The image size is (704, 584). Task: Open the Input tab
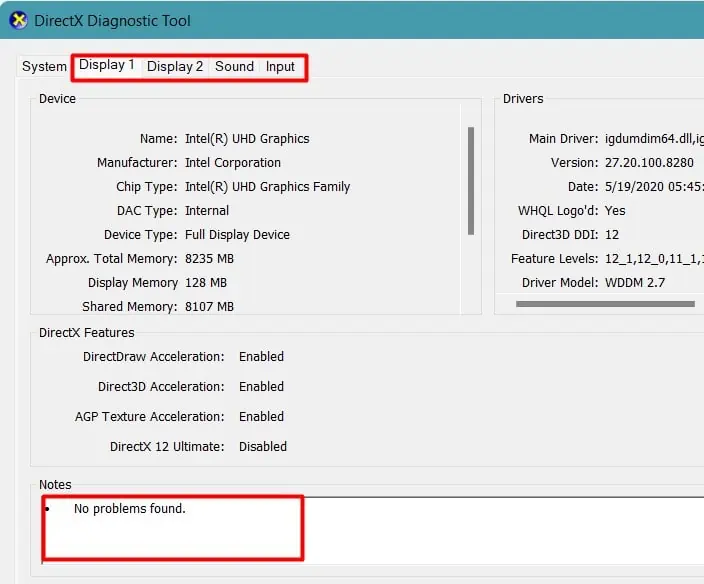[x=280, y=67]
